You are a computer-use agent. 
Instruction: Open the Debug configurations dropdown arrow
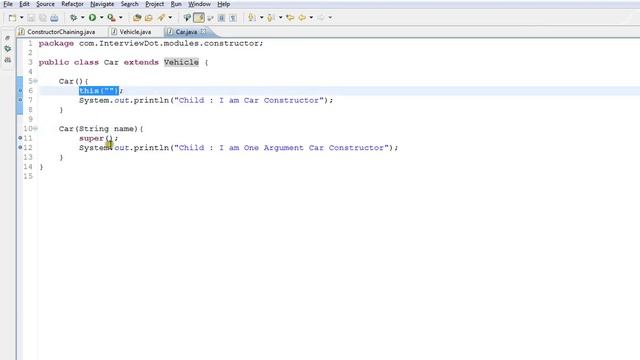click(82, 18)
